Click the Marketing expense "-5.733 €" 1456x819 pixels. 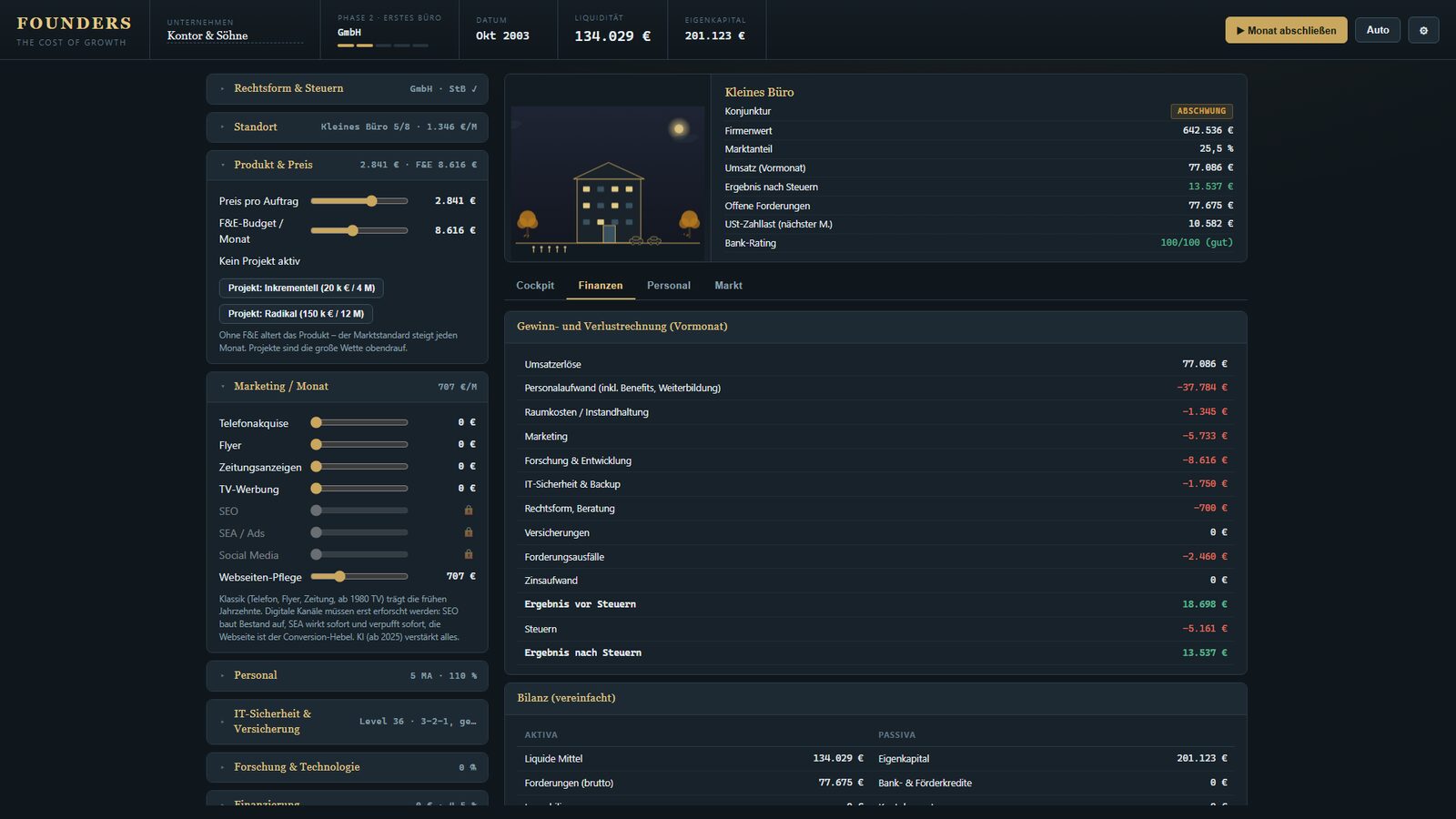pyautogui.click(x=1204, y=437)
